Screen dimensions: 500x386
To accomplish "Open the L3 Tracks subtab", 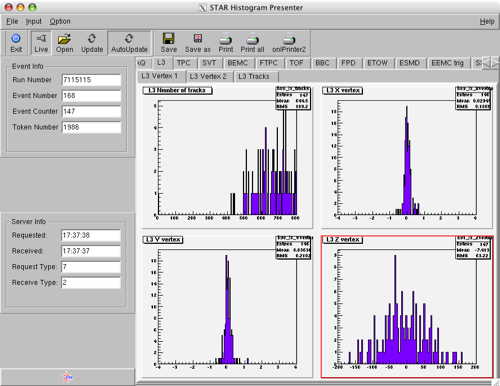I will (x=254, y=76).
